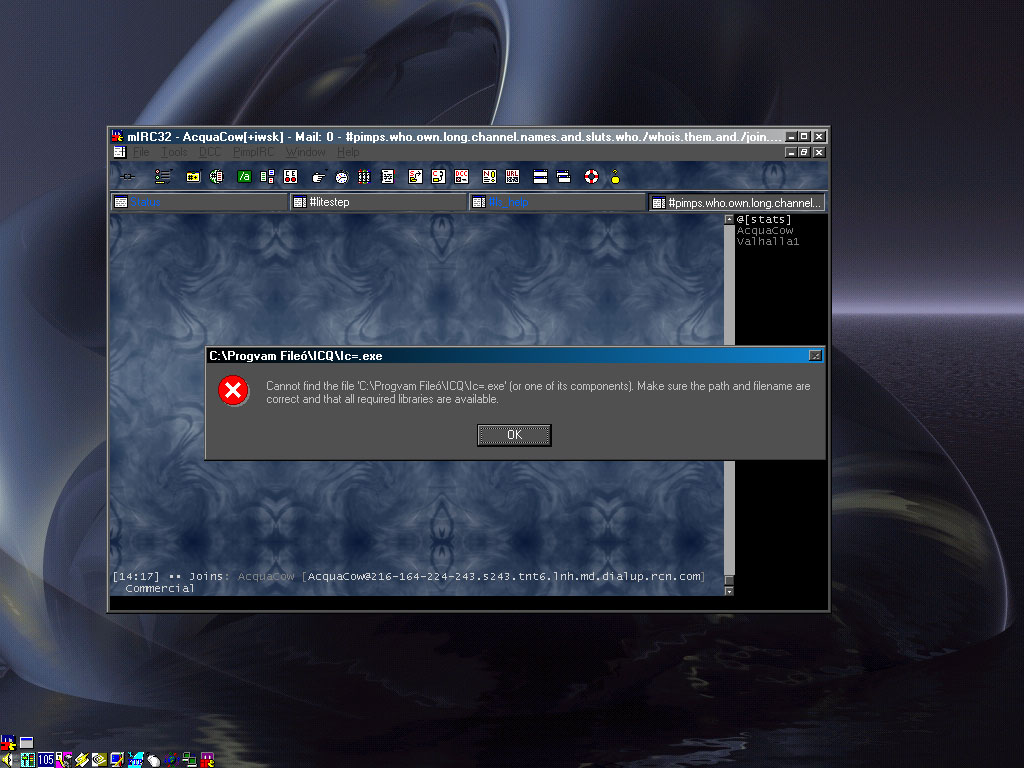Screen dimensions: 1024x768
Task: Click the List Channels globe icon
Action: click(217, 176)
